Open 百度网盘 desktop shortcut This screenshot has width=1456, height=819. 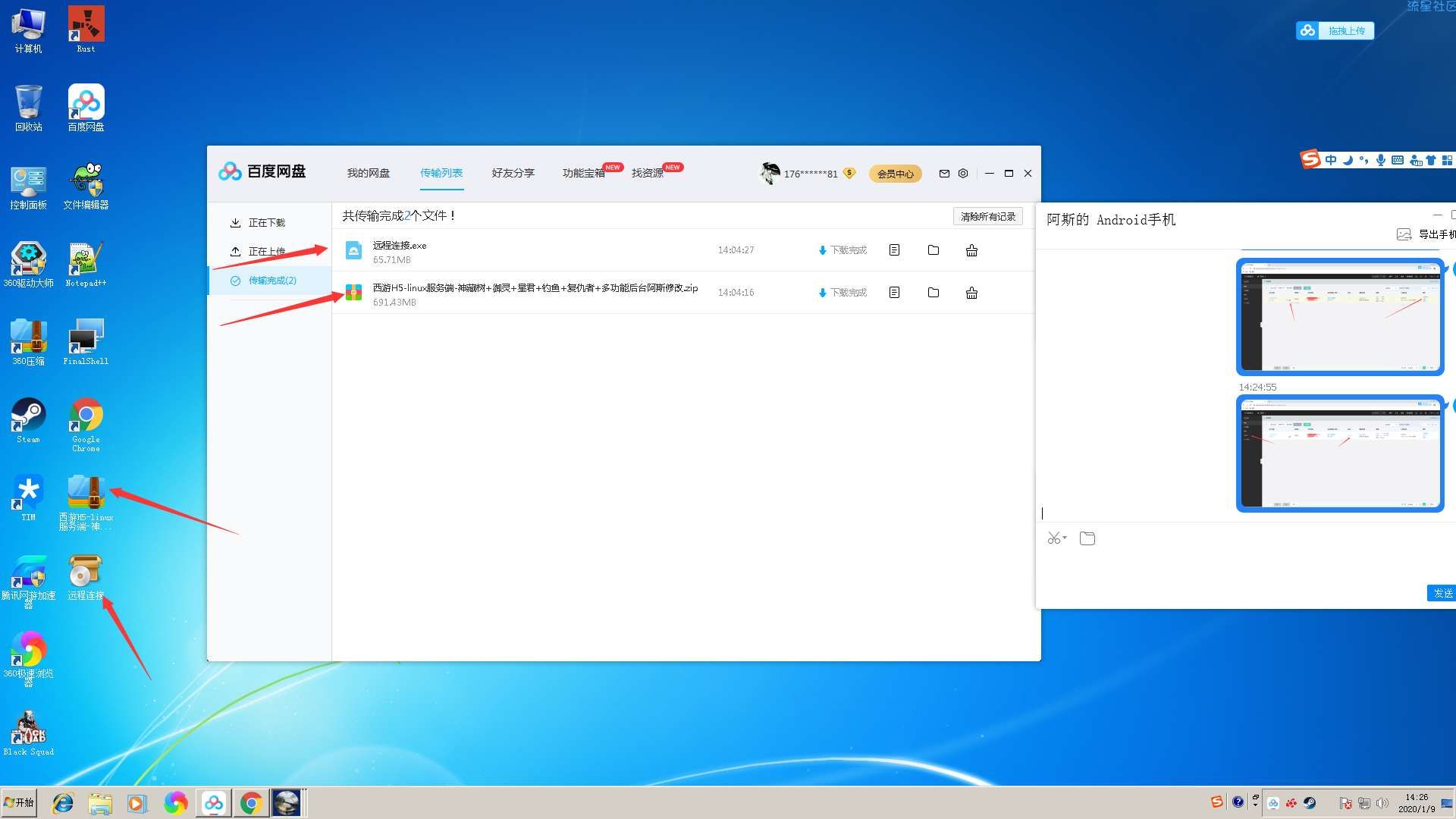click(86, 108)
